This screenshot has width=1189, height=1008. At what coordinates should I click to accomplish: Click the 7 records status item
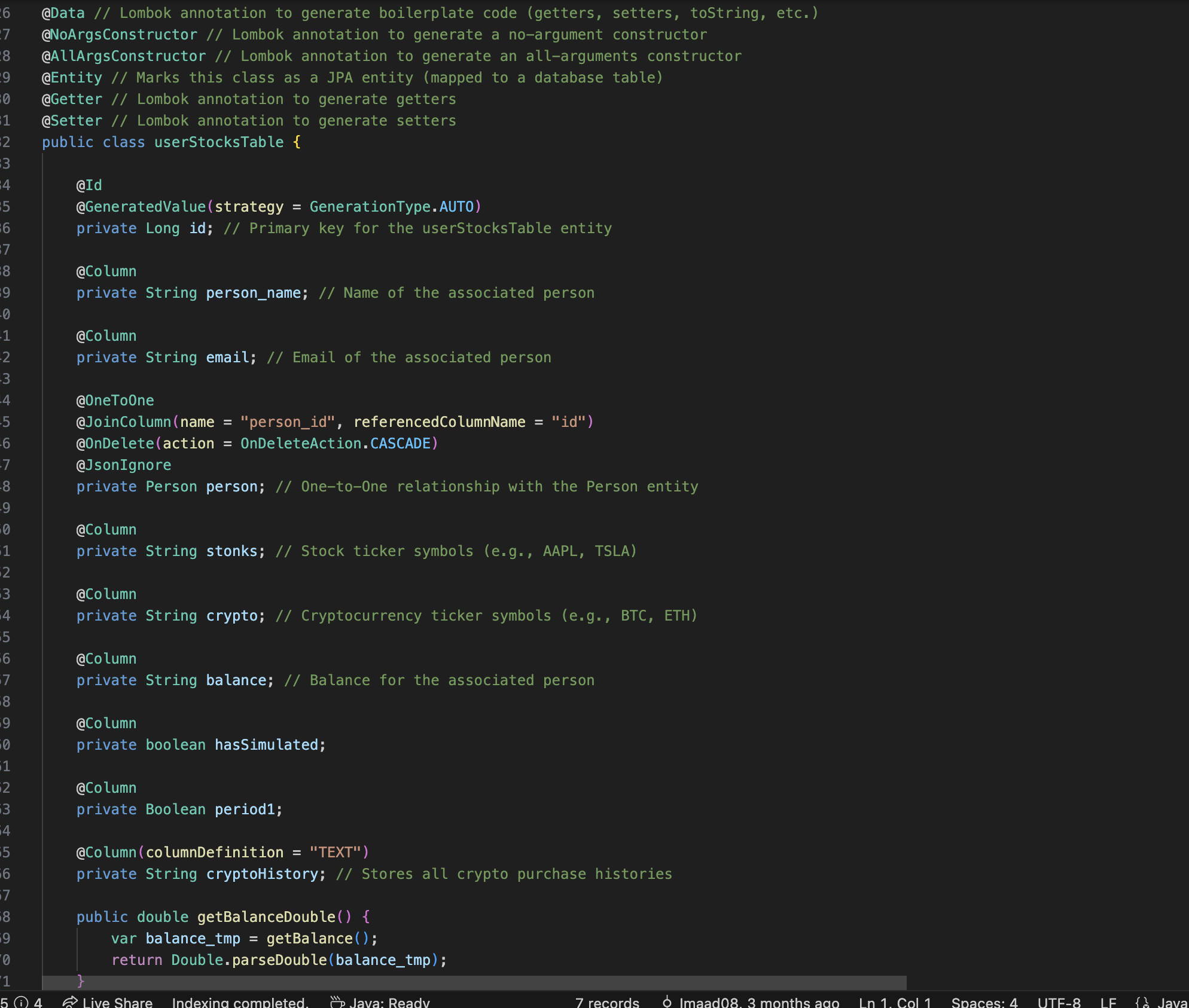coord(606,1003)
